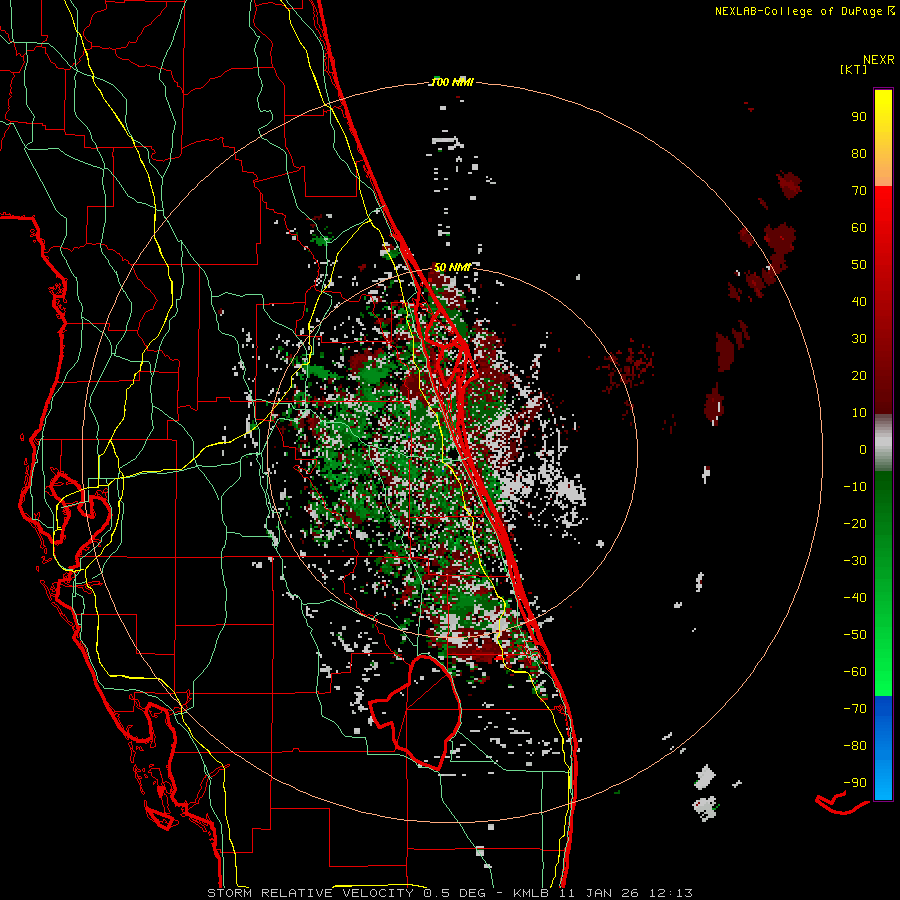Select the 20 value on the velocity scale

859,376
